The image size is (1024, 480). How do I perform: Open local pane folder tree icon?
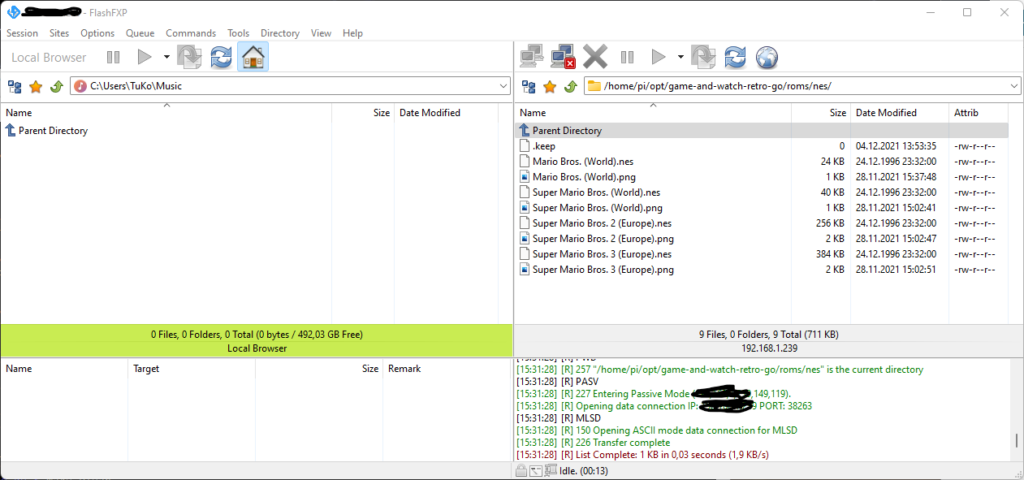coord(14,86)
